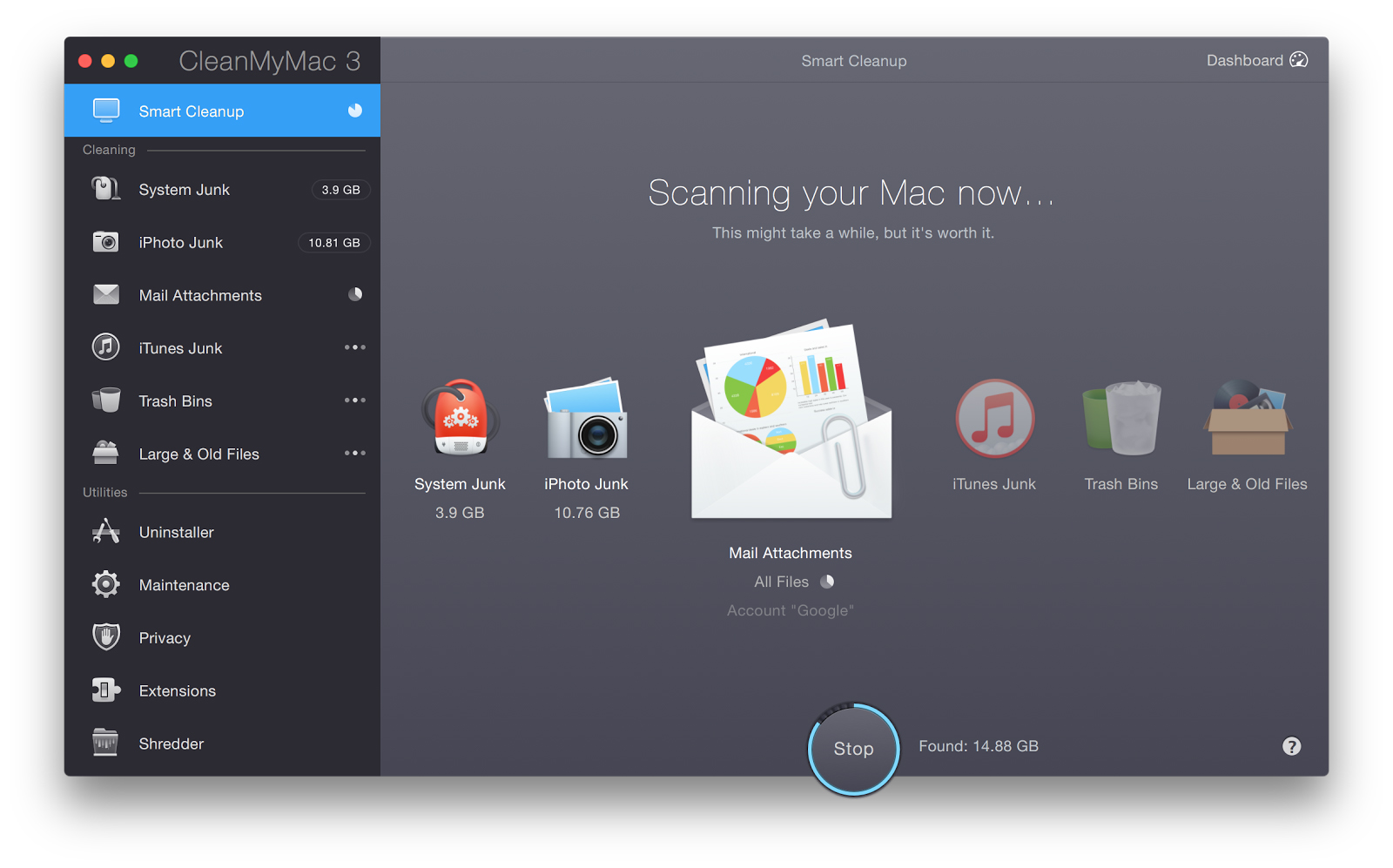Open Mail Attachments in sidebar

pos(222,295)
